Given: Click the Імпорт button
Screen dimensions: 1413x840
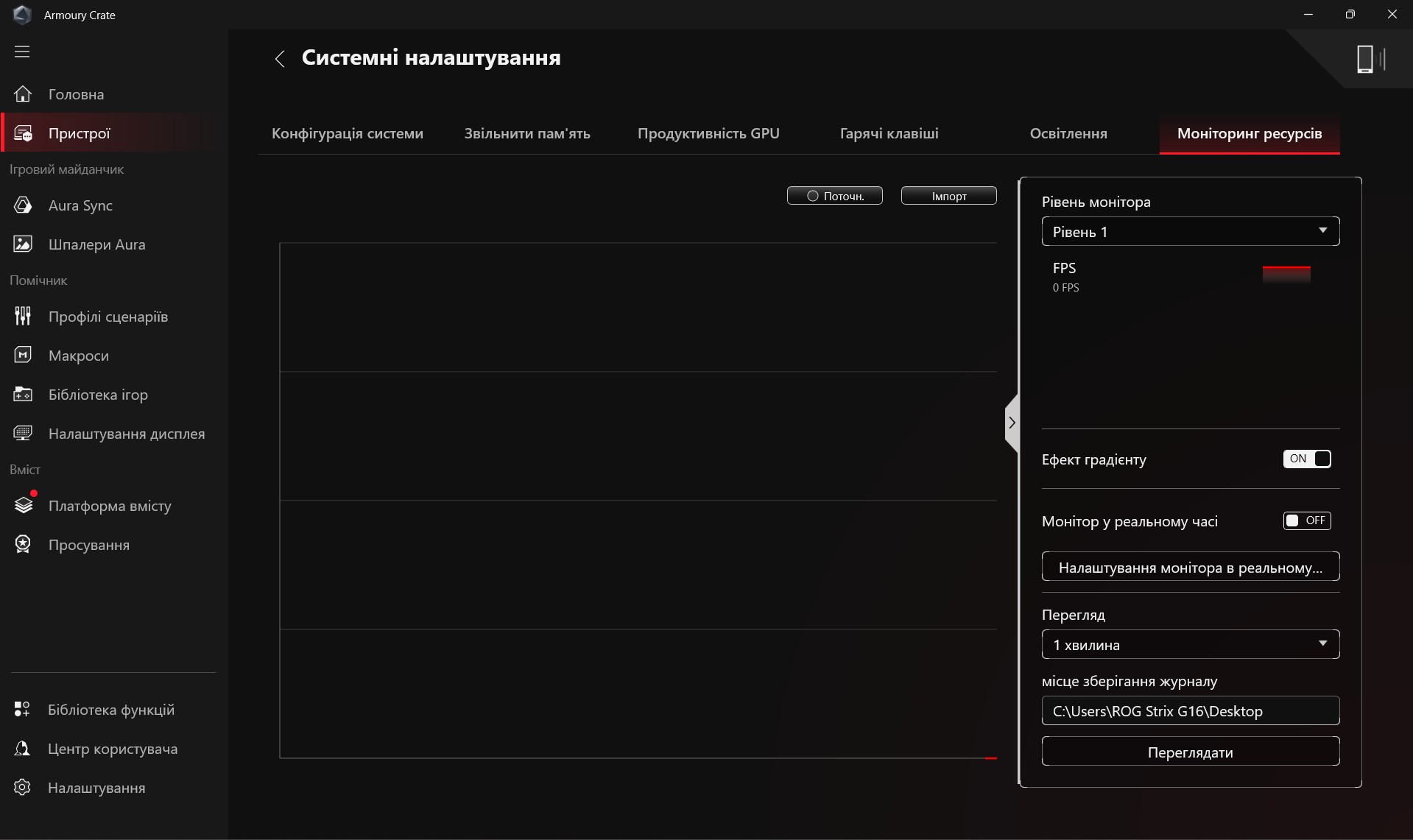Looking at the screenshot, I should [x=948, y=196].
